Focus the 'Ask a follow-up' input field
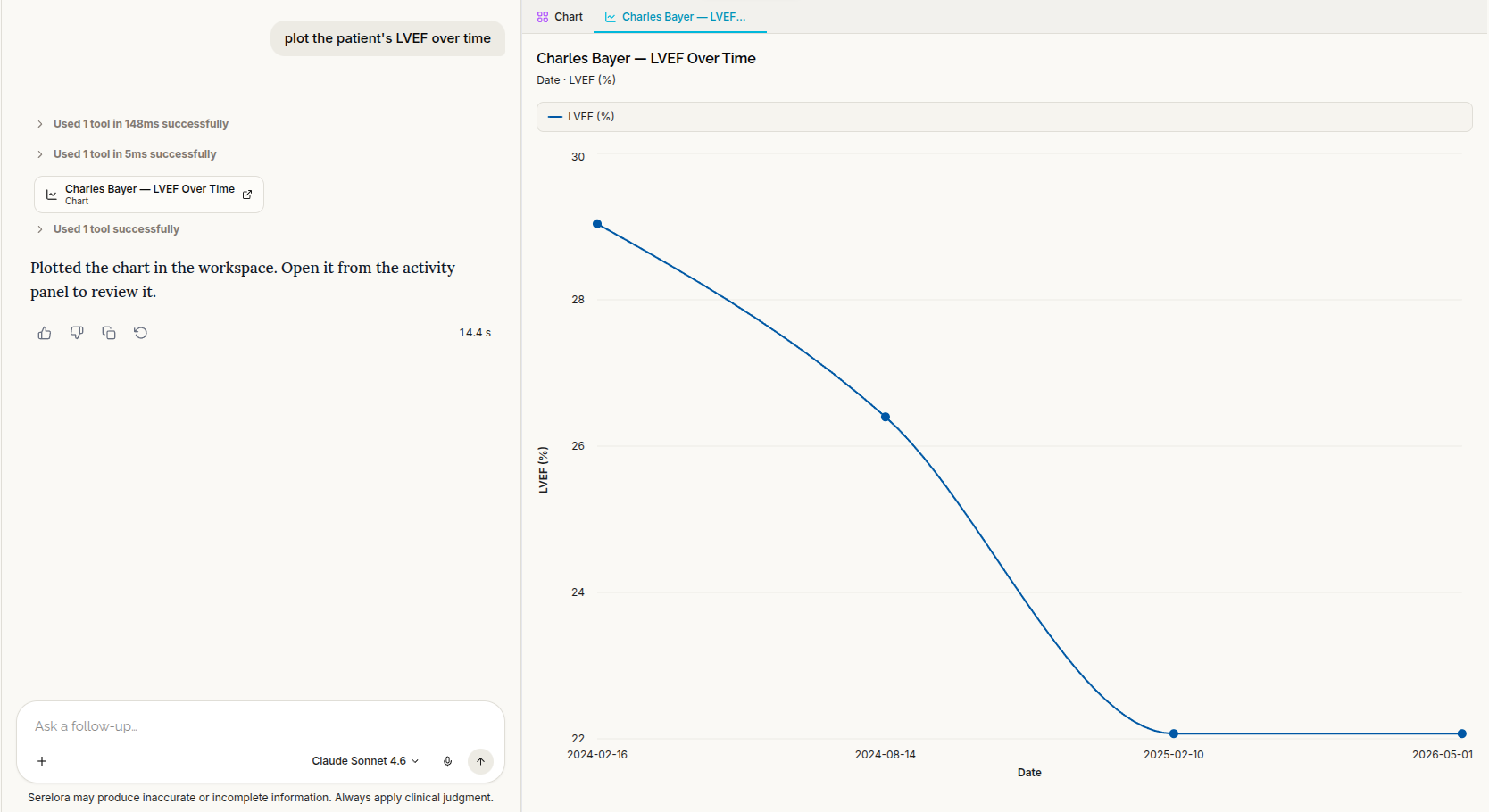 (261, 726)
